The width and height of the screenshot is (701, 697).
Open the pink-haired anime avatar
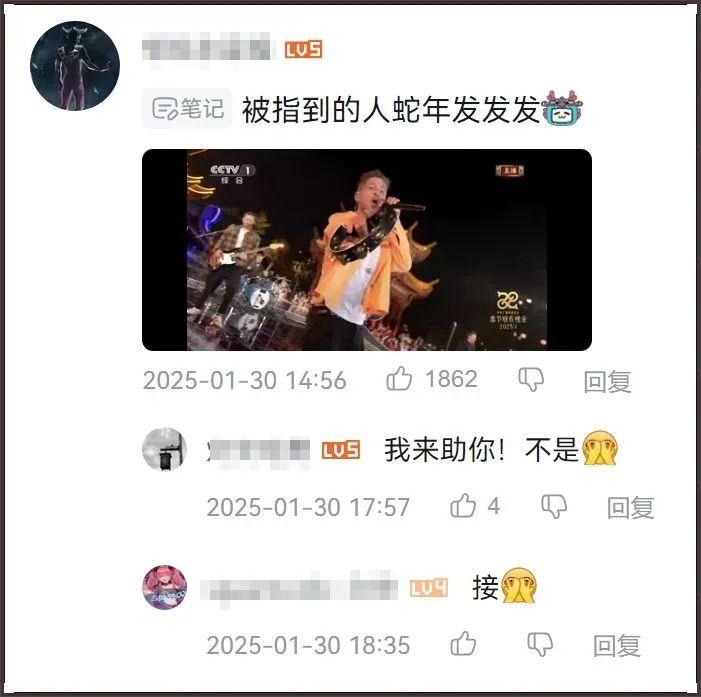(x=164, y=587)
